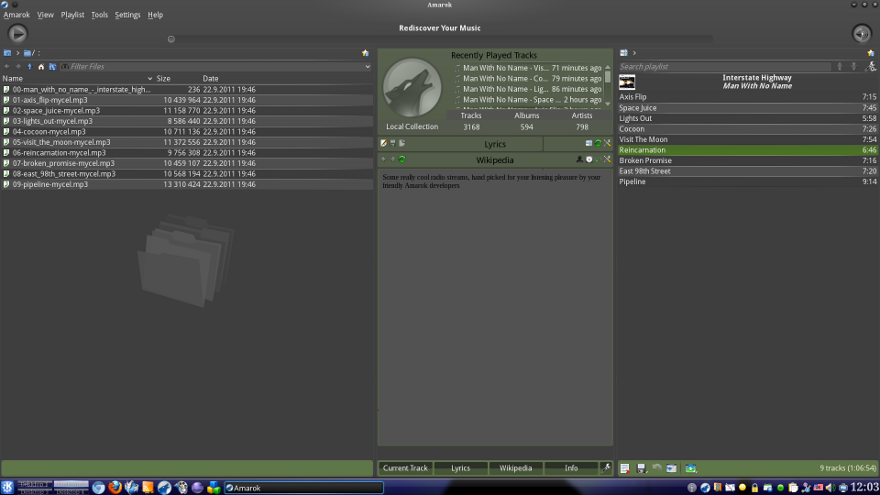Show the Wikipedia artist page icon
The height and width of the screenshot is (495, 880).
tap(580, 160)
